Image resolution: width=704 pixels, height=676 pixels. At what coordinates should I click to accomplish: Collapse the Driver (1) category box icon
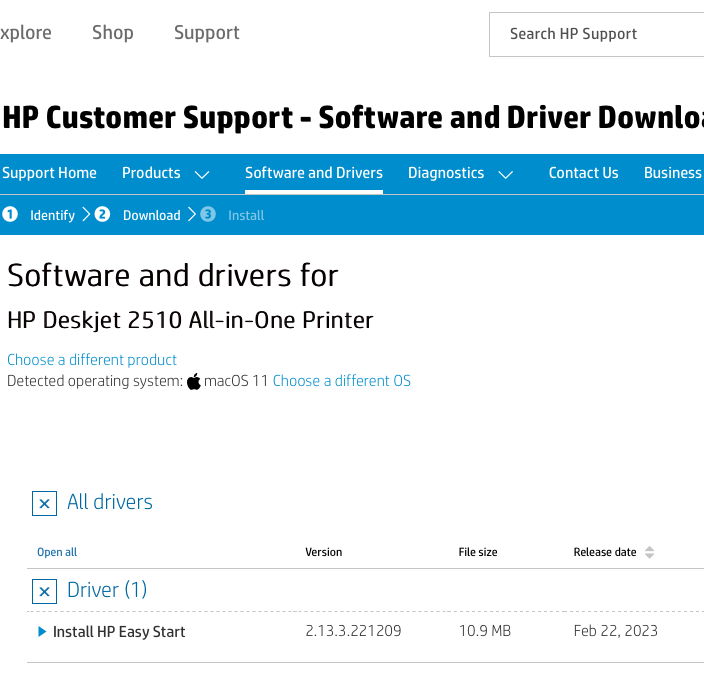(x=44, y=592)
